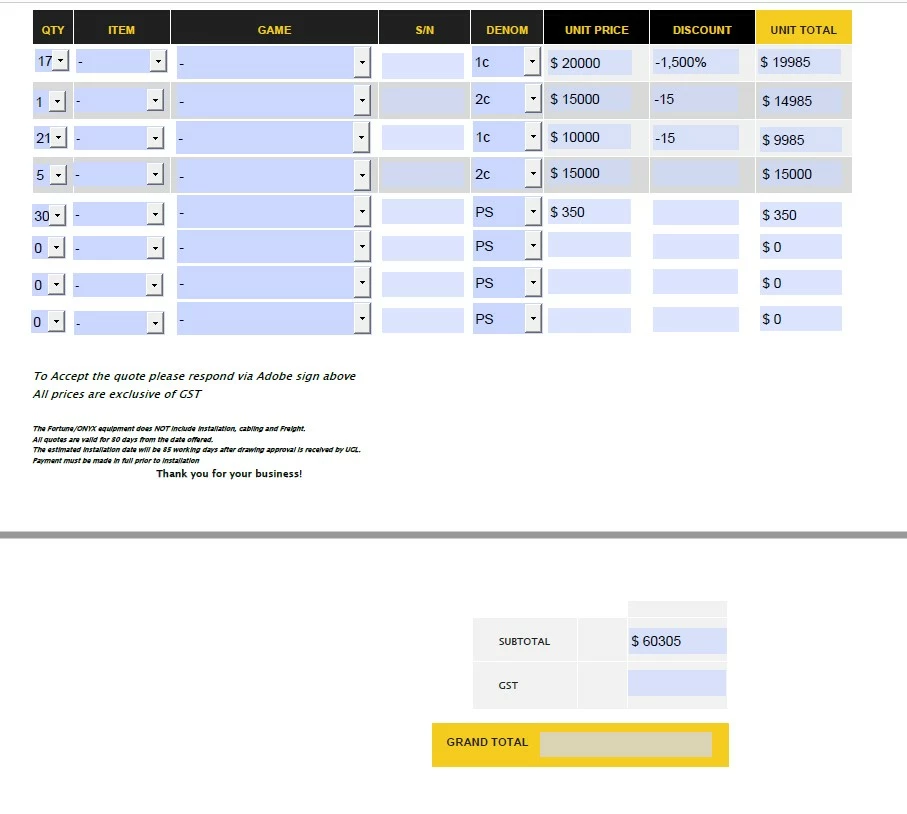Expand the GAME dropdown in the $350 row
The width and height of the screenshot is (907, 814).
(x=362, y=212)
